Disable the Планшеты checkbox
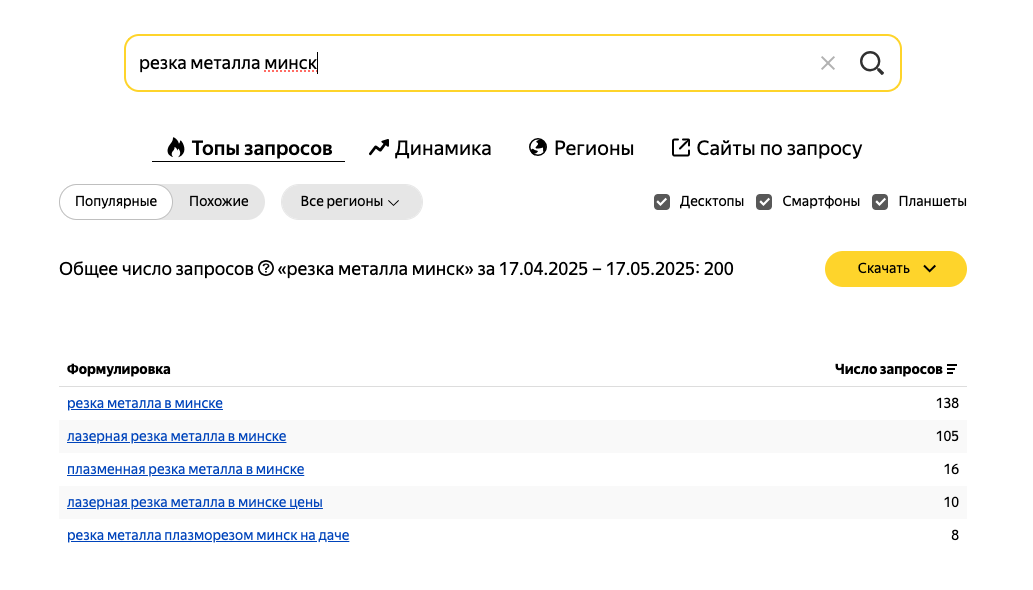Viewport: 1033px width, 590px height. 880,201
